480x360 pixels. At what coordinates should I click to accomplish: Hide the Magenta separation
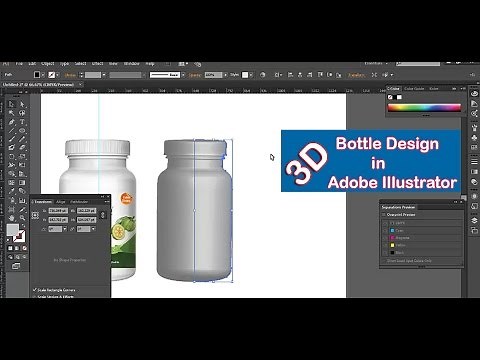(385, 238)
